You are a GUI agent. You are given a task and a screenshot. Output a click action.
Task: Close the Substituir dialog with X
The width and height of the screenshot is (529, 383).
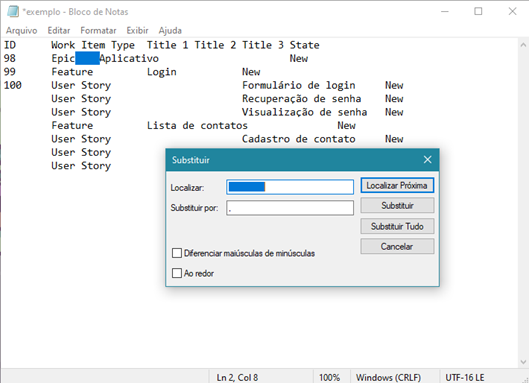tap(427, 160)
